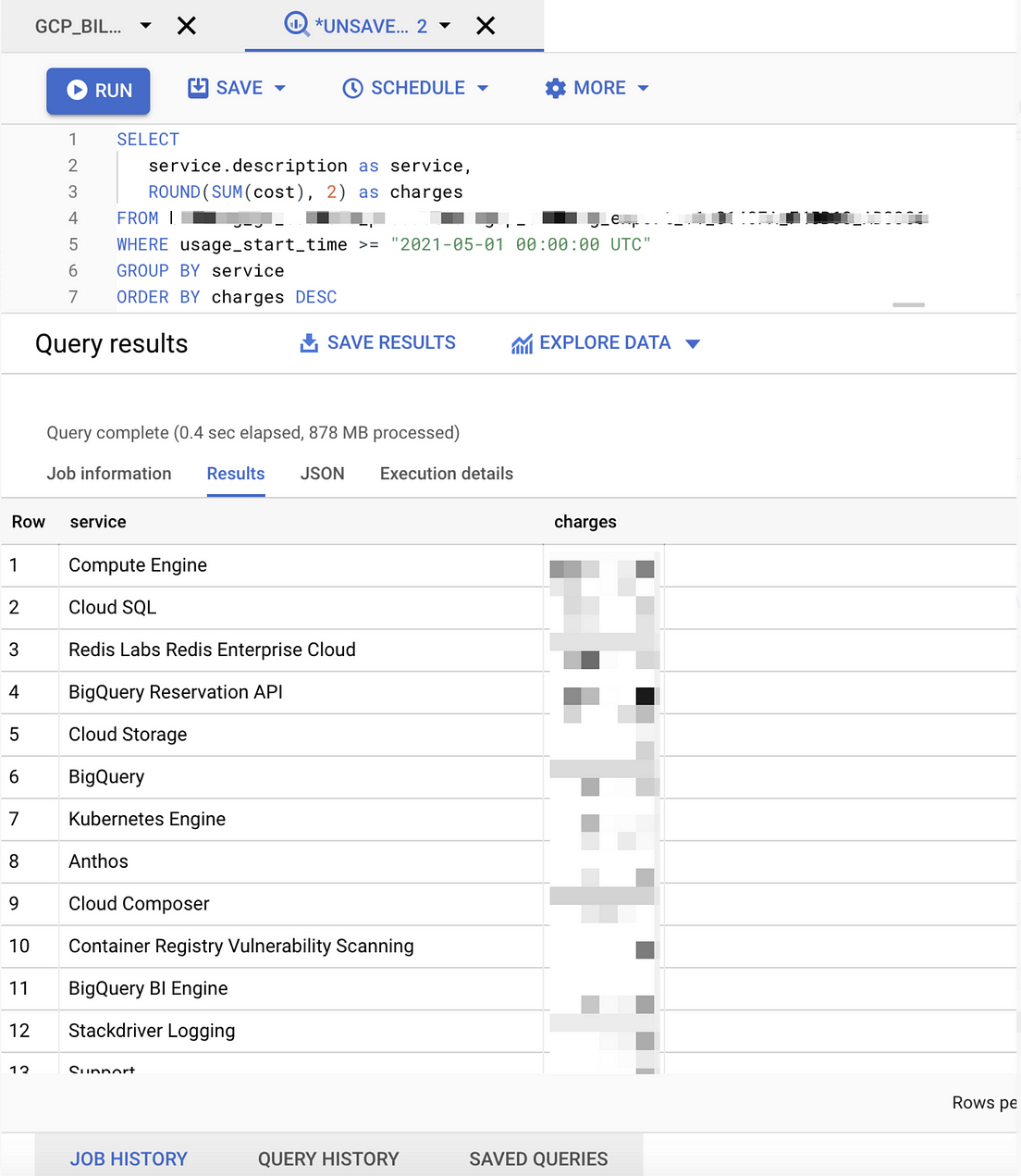Click the charges column header
Screen dimensions: 1021x1176
coord(585,522)
